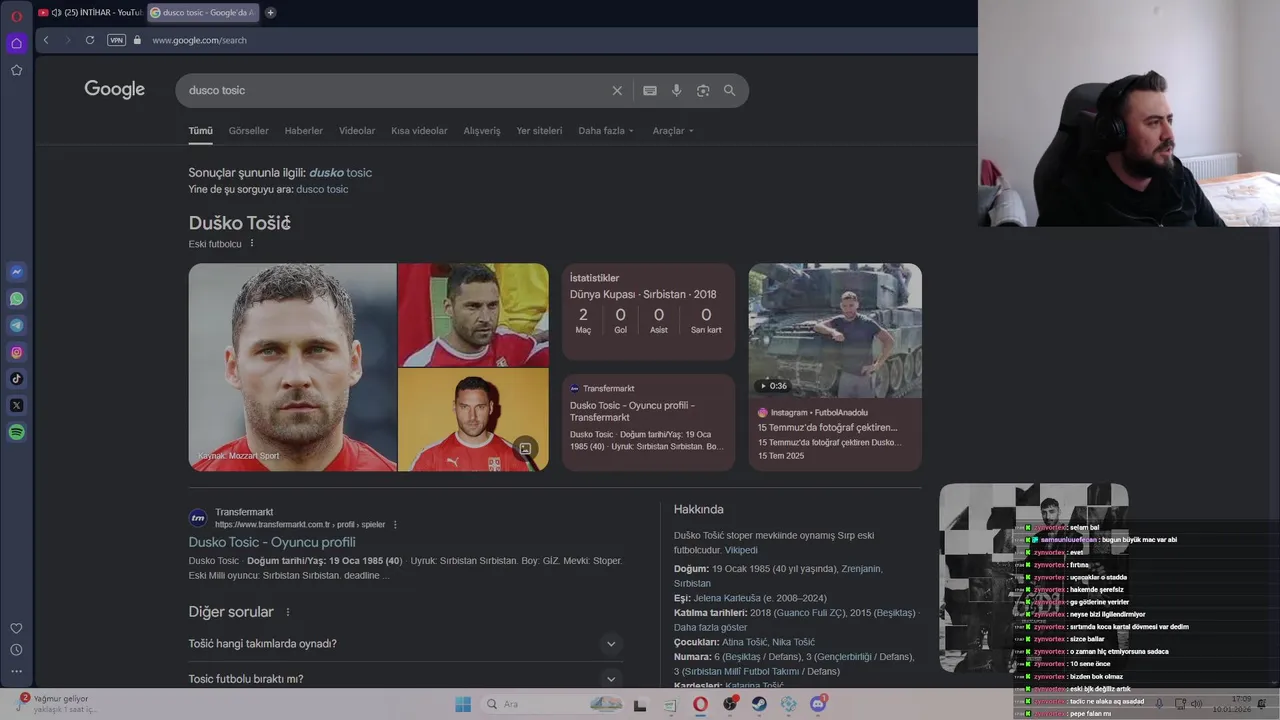Open the Alışveriş results tab
This screenshot has width=1280, height=720.
click(x=482, y=131)
